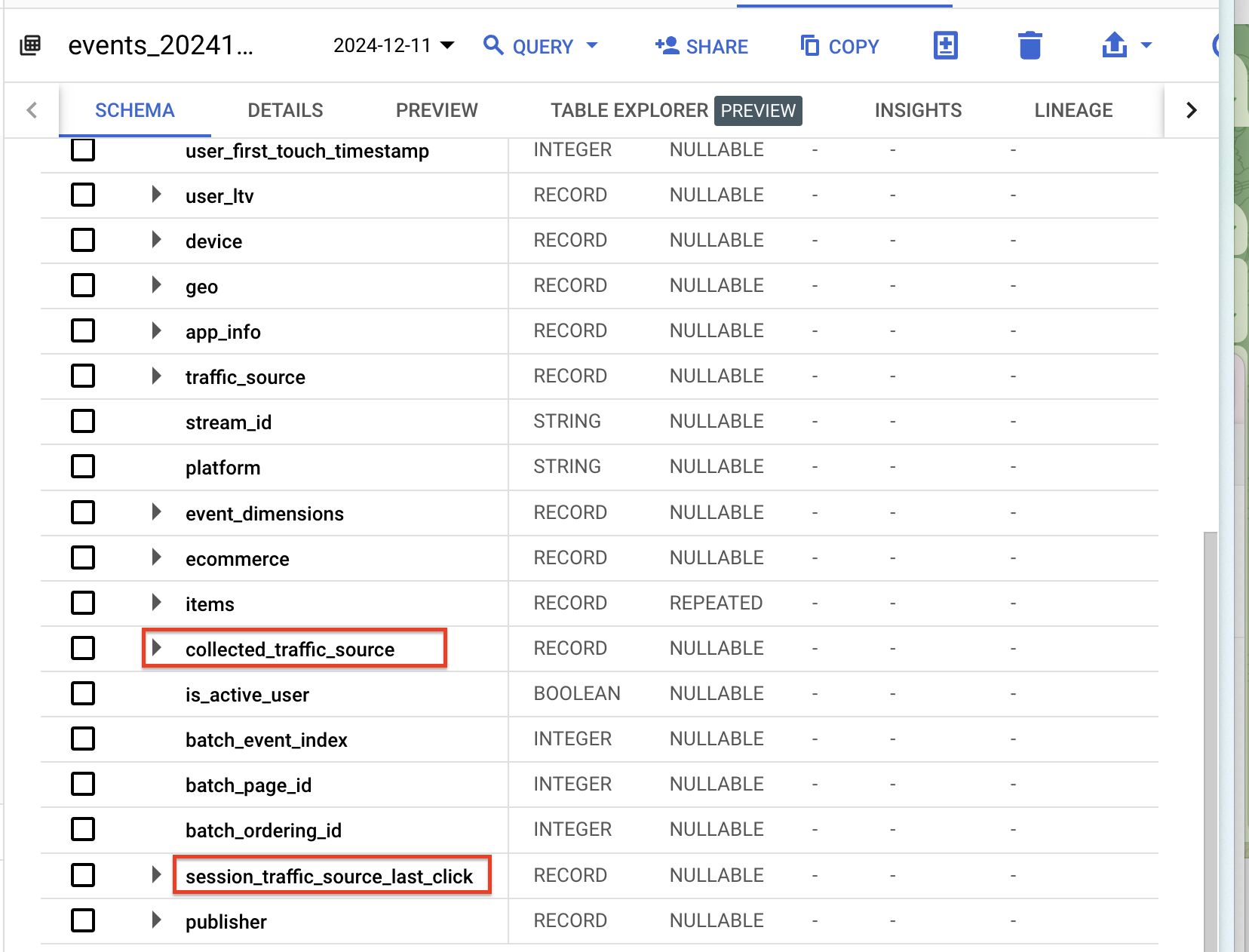The image size is (1249, 952).
Task: Click the SHARE add-person icon
Action: pyautogui.click(x=667, y=45)
